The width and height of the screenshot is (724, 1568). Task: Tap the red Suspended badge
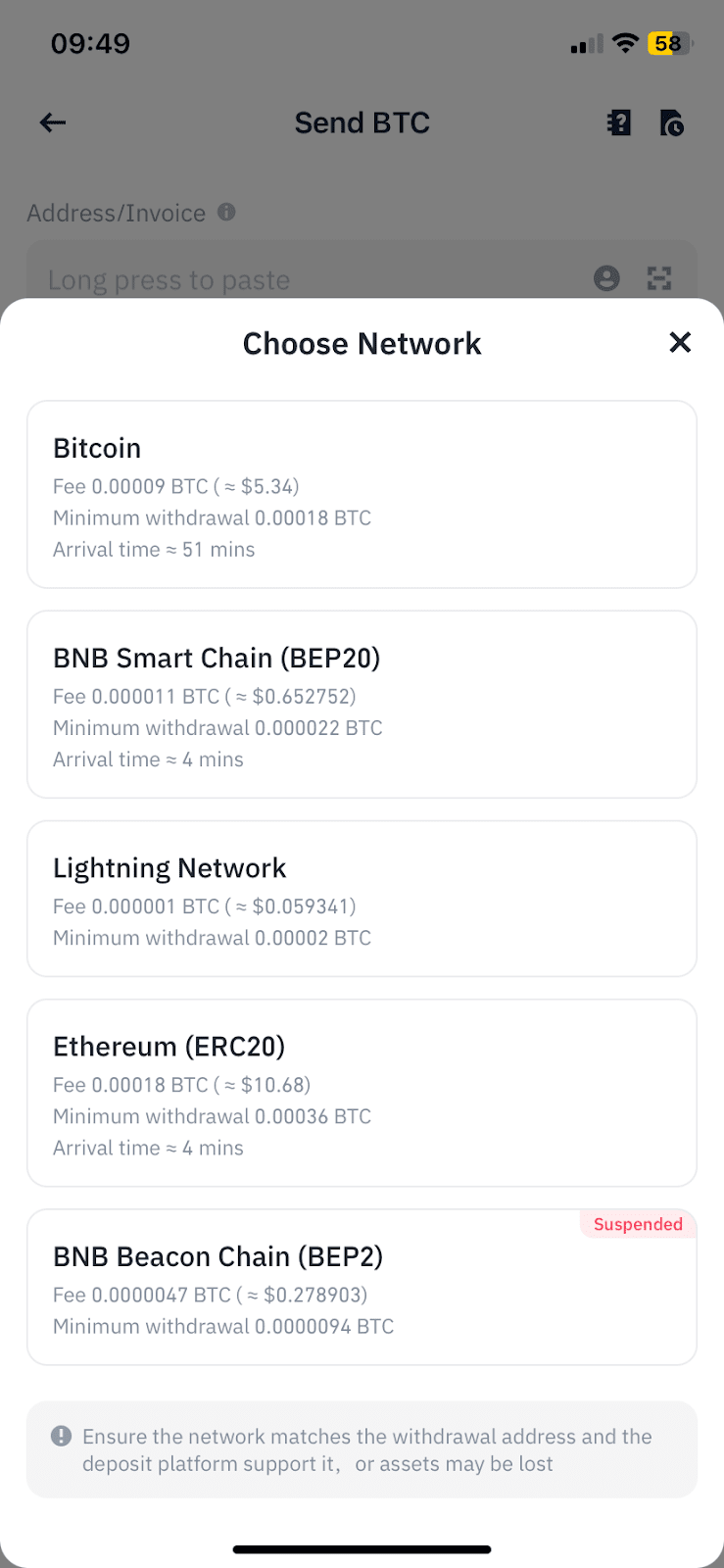(638, 1224)
